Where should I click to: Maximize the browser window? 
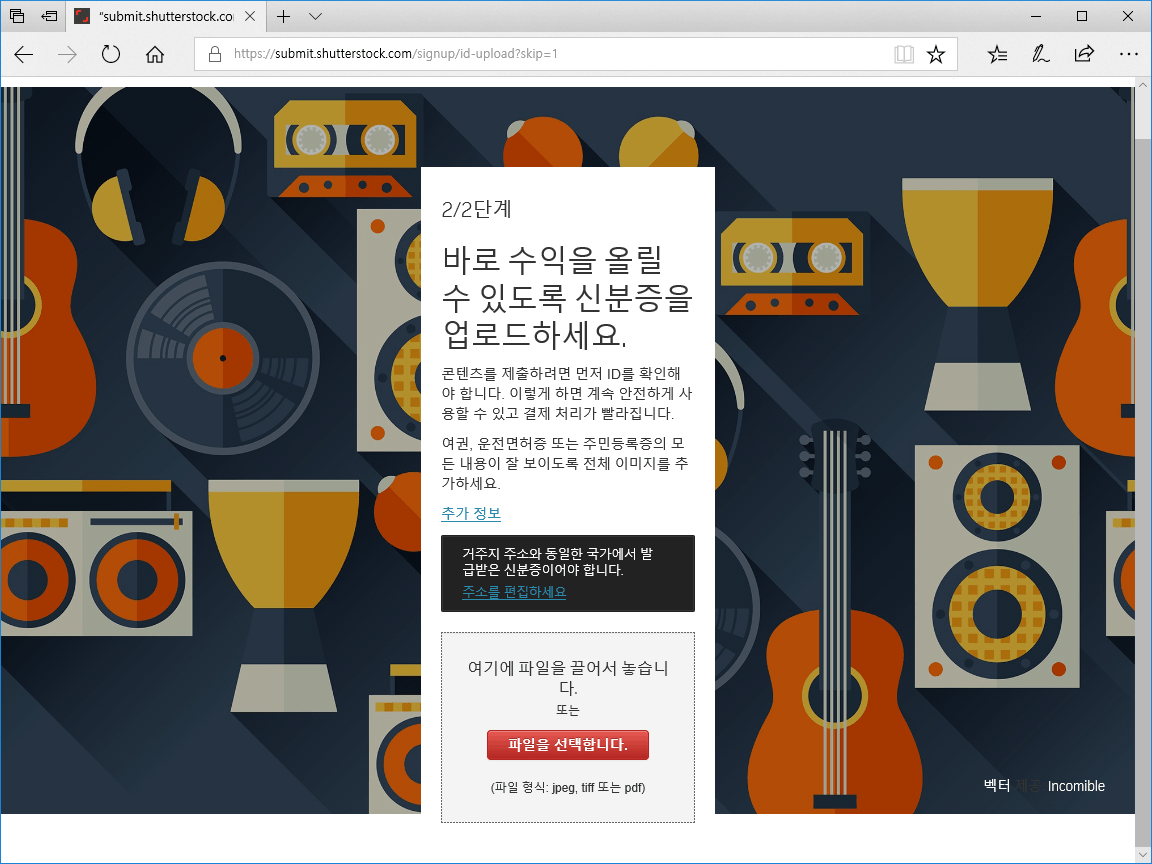[1082, 16]
